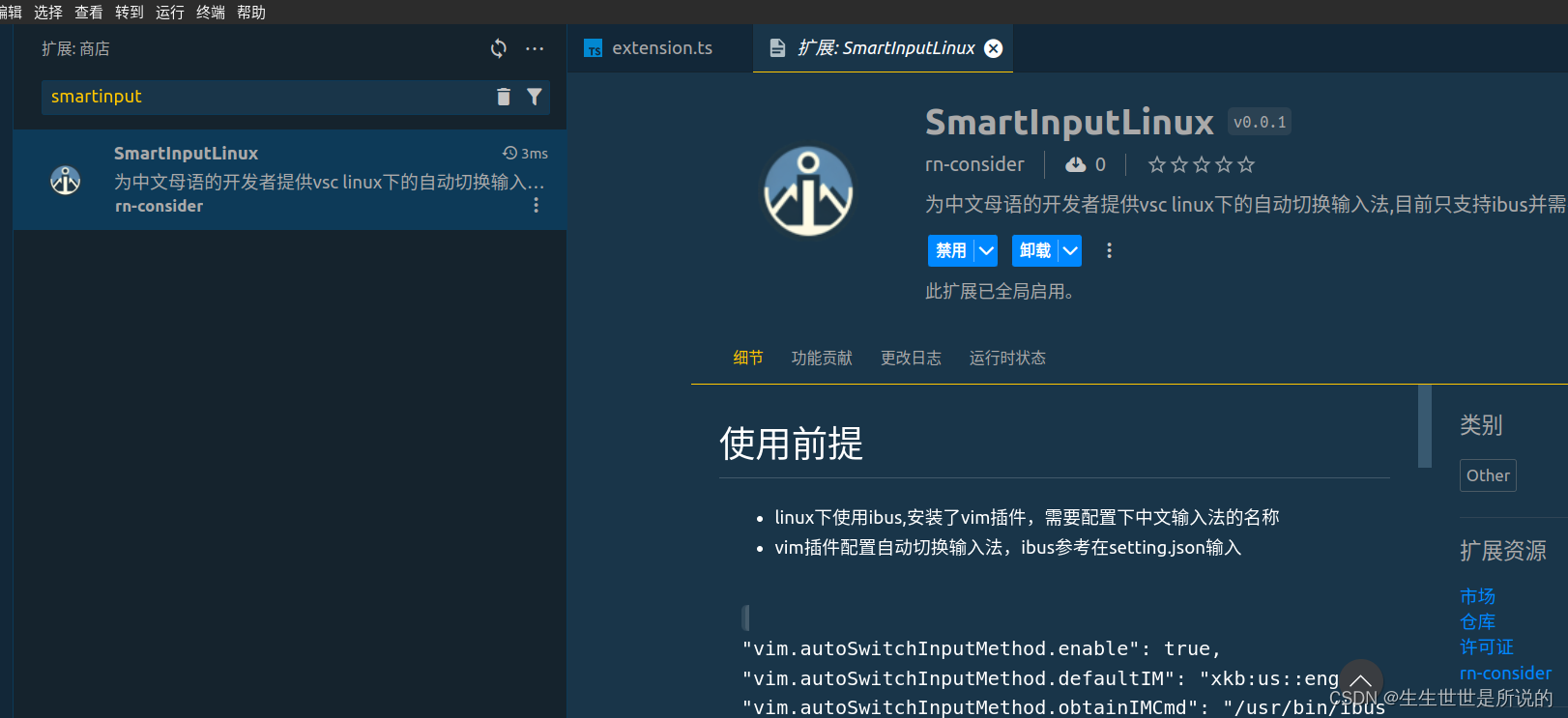Click the SmartInputLinux list item icon
1568x718 pixels.
pyautogui.click(x=66, y=180)
